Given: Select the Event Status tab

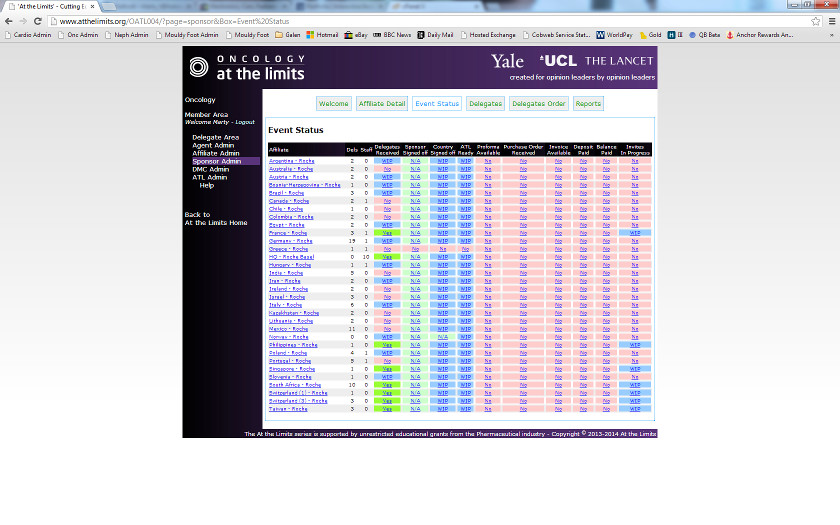Looking at the screenshot, I should click(437, 103).
